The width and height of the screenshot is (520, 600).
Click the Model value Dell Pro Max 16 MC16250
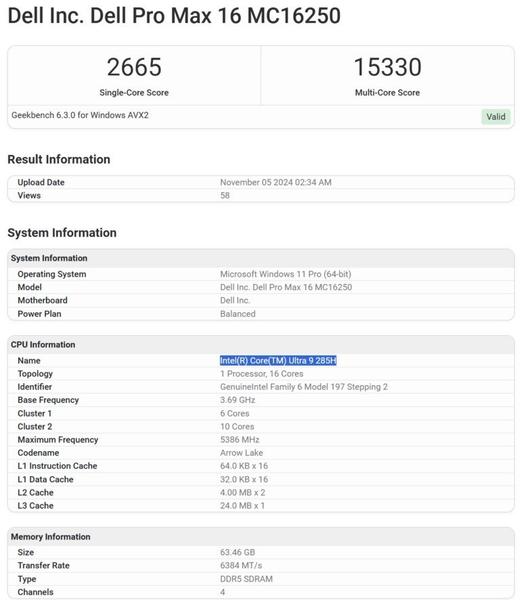(286, 287)
